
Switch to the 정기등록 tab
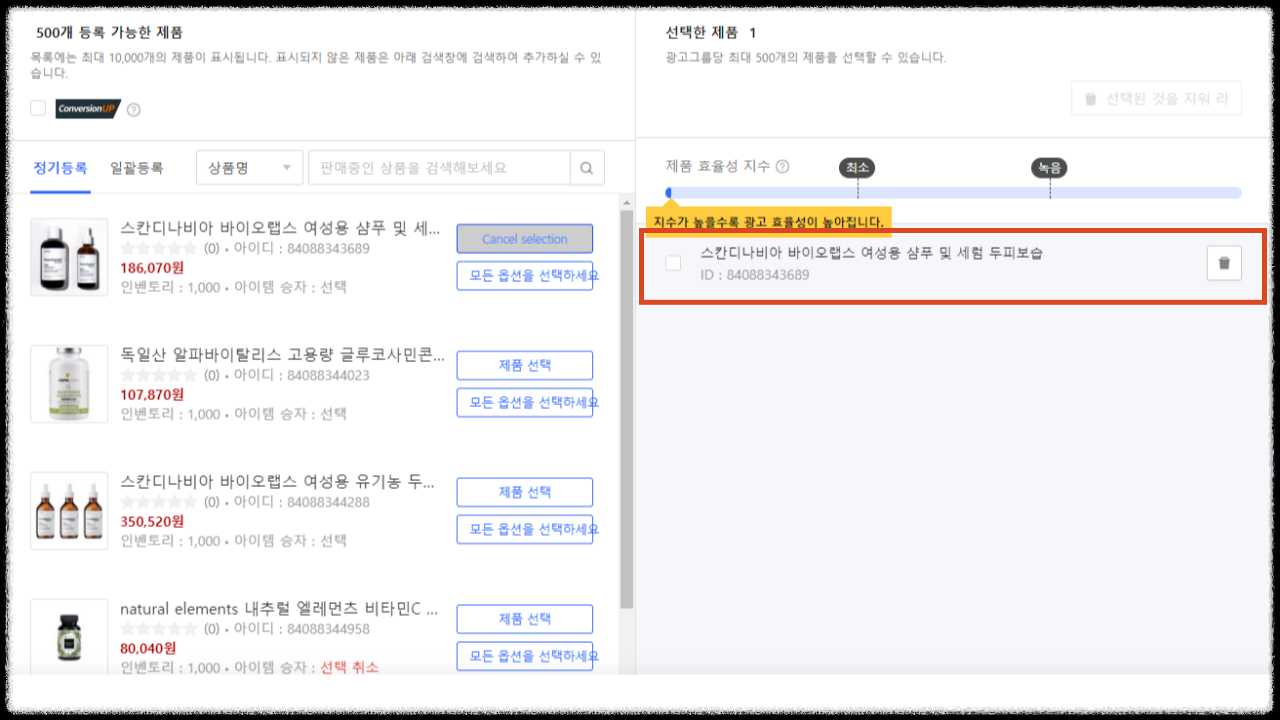click(60, 168)
